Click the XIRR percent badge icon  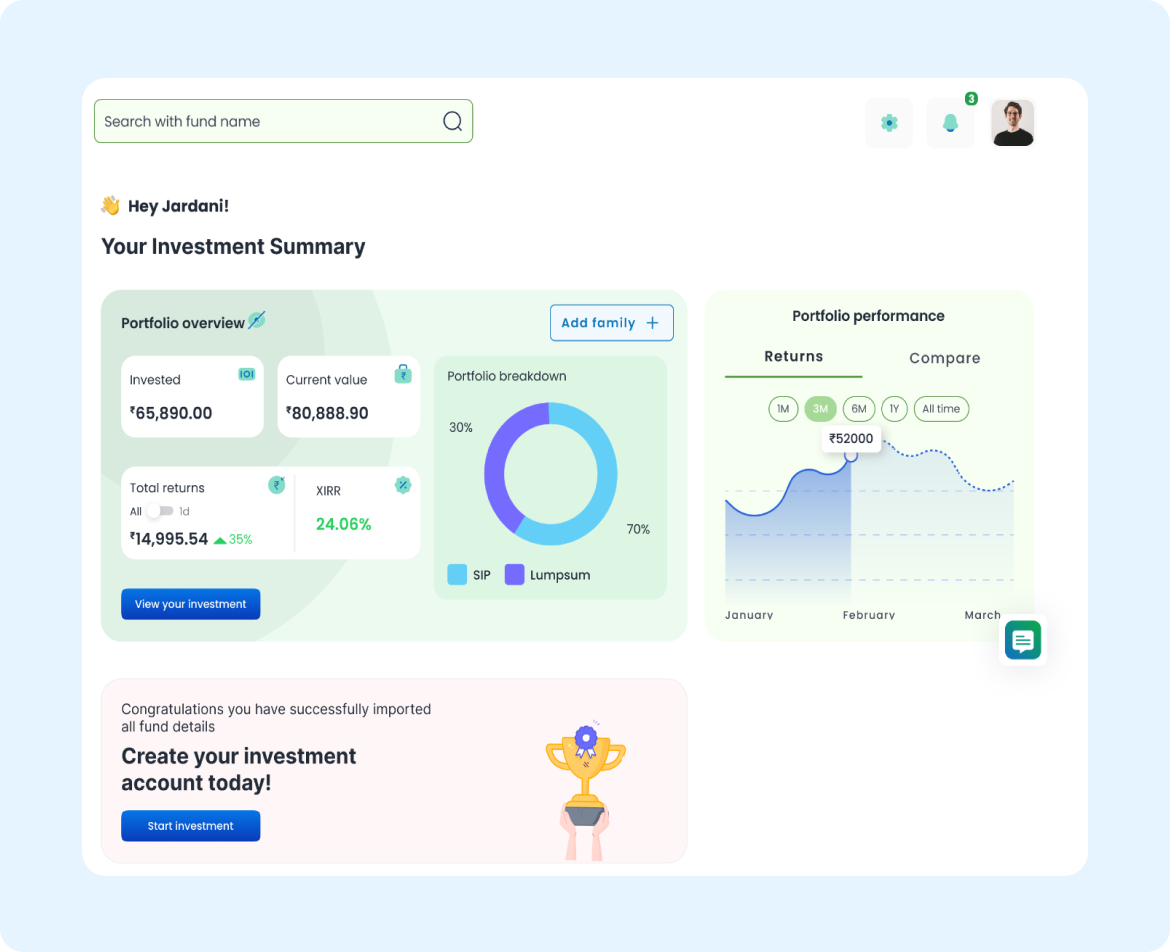[403, 485]
